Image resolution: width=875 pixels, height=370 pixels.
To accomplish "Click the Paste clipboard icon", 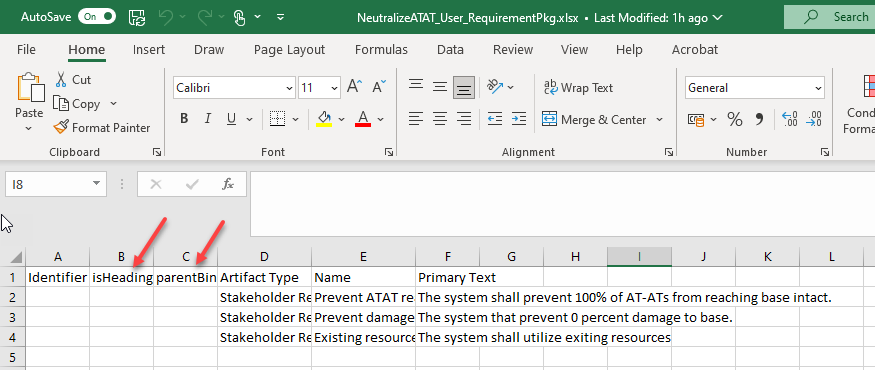I will 31,88.
